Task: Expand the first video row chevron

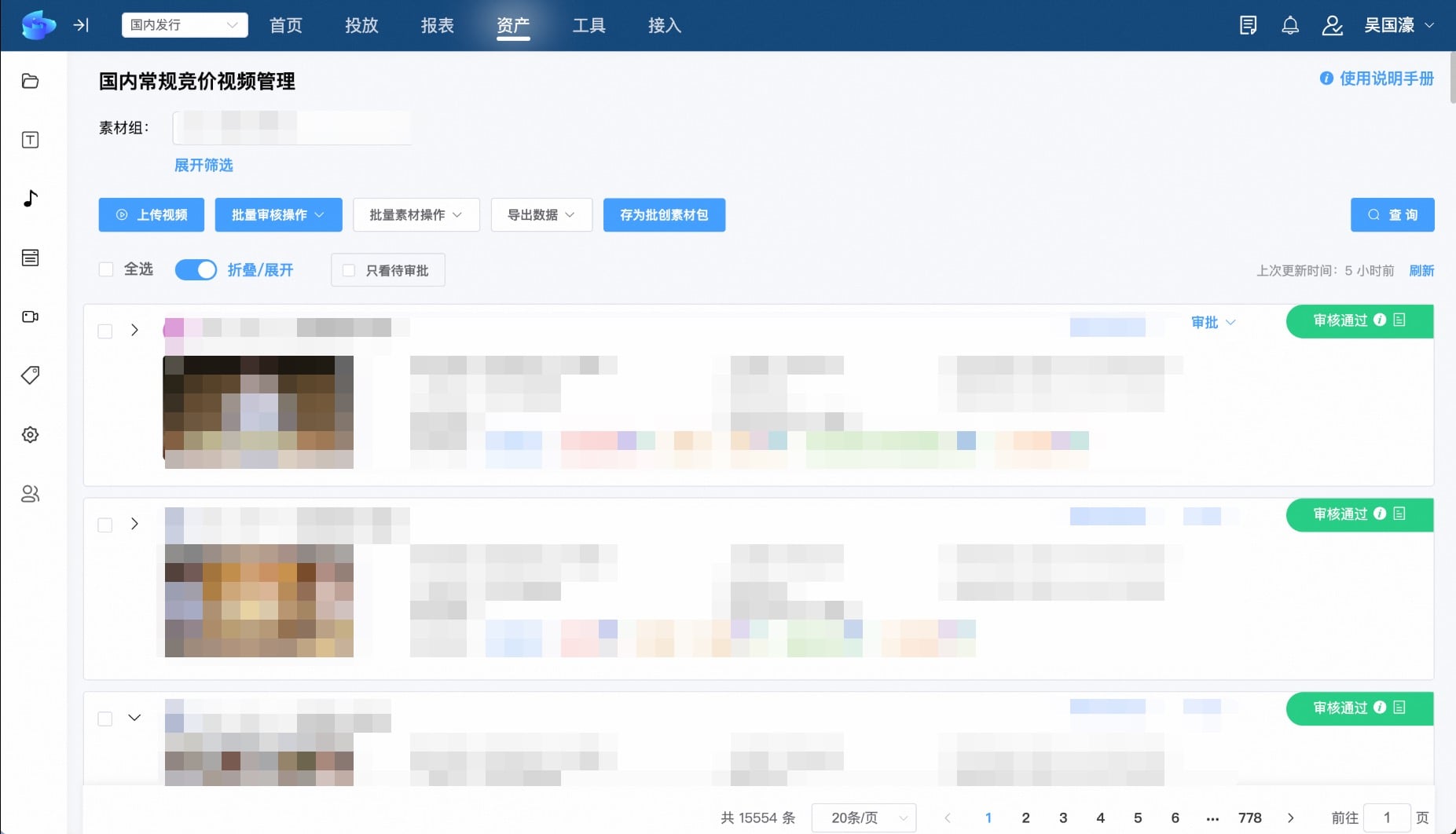Action: pyautogui.click(x=134, y=330)
